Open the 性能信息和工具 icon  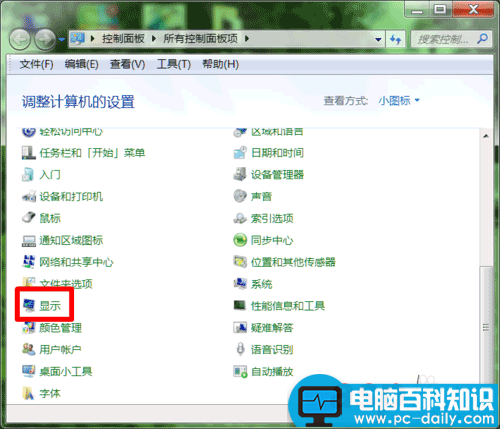coord(239,305)
